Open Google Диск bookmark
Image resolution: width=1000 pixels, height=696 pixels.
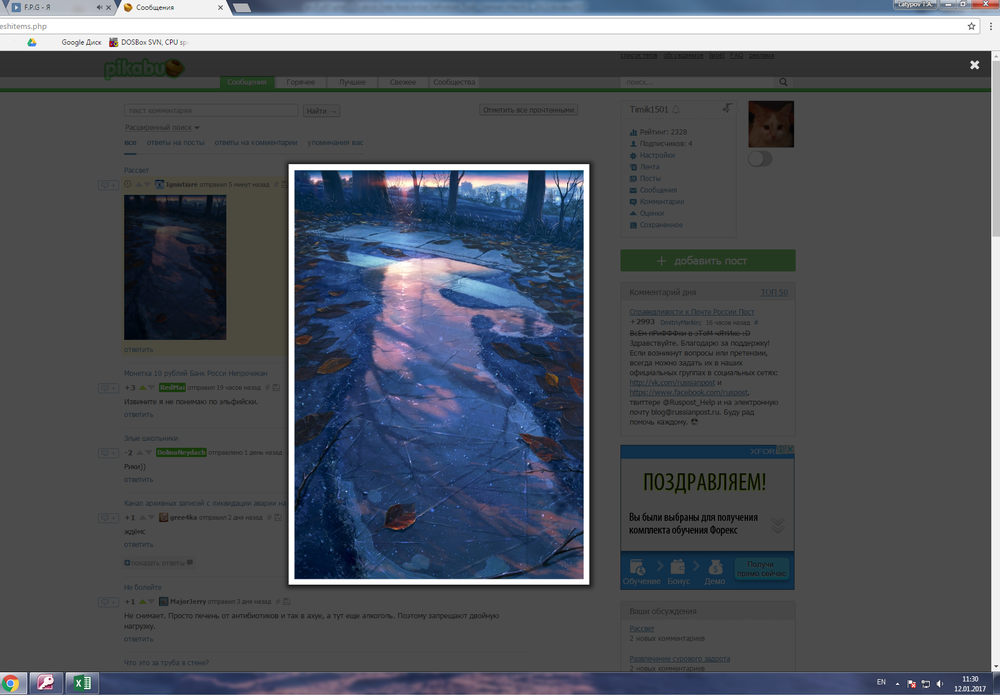pyautogui.click(x=81, y=42)
